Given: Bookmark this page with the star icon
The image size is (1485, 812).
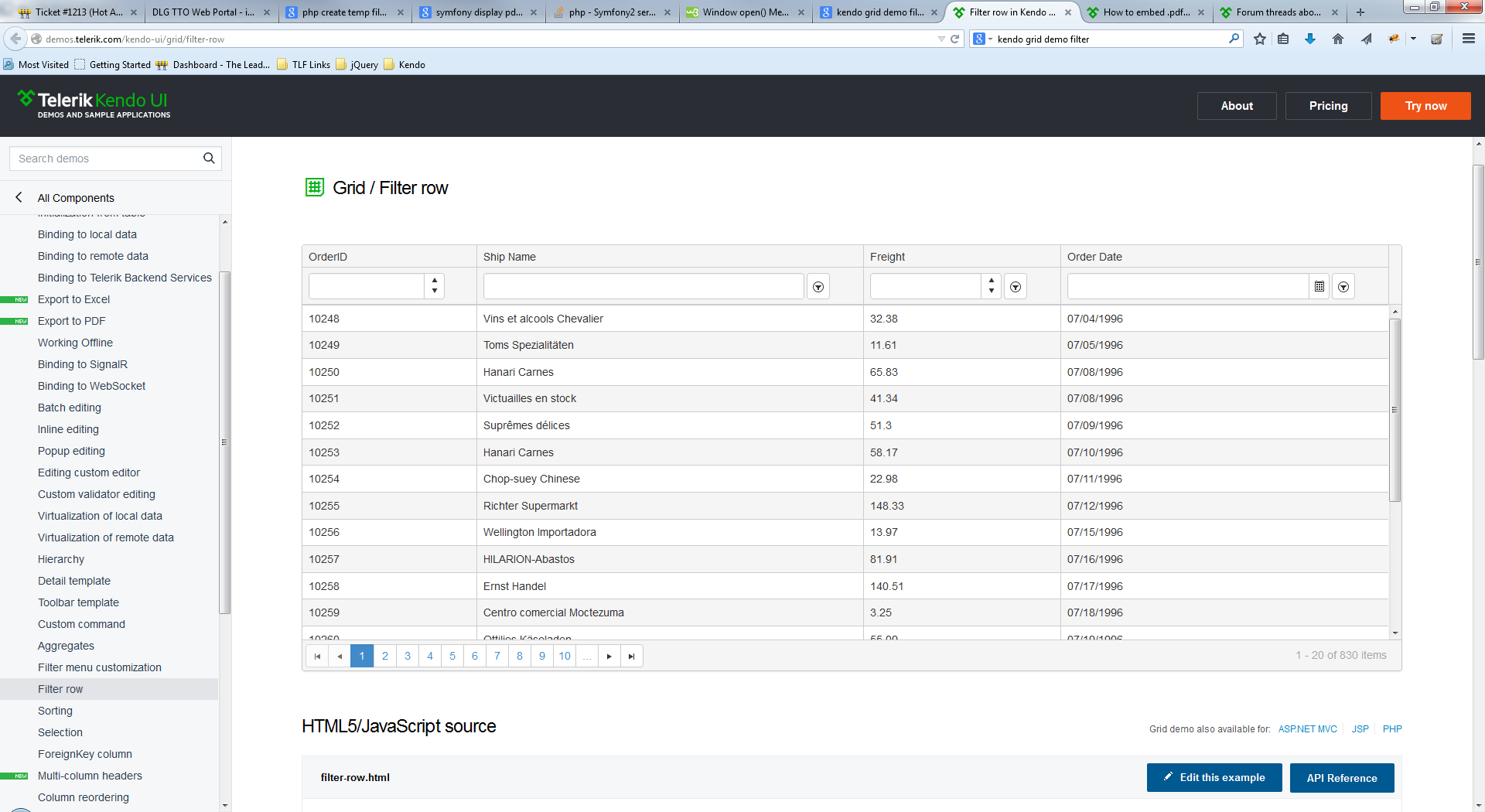Looking at the screenshot, I should (1260, 39).
